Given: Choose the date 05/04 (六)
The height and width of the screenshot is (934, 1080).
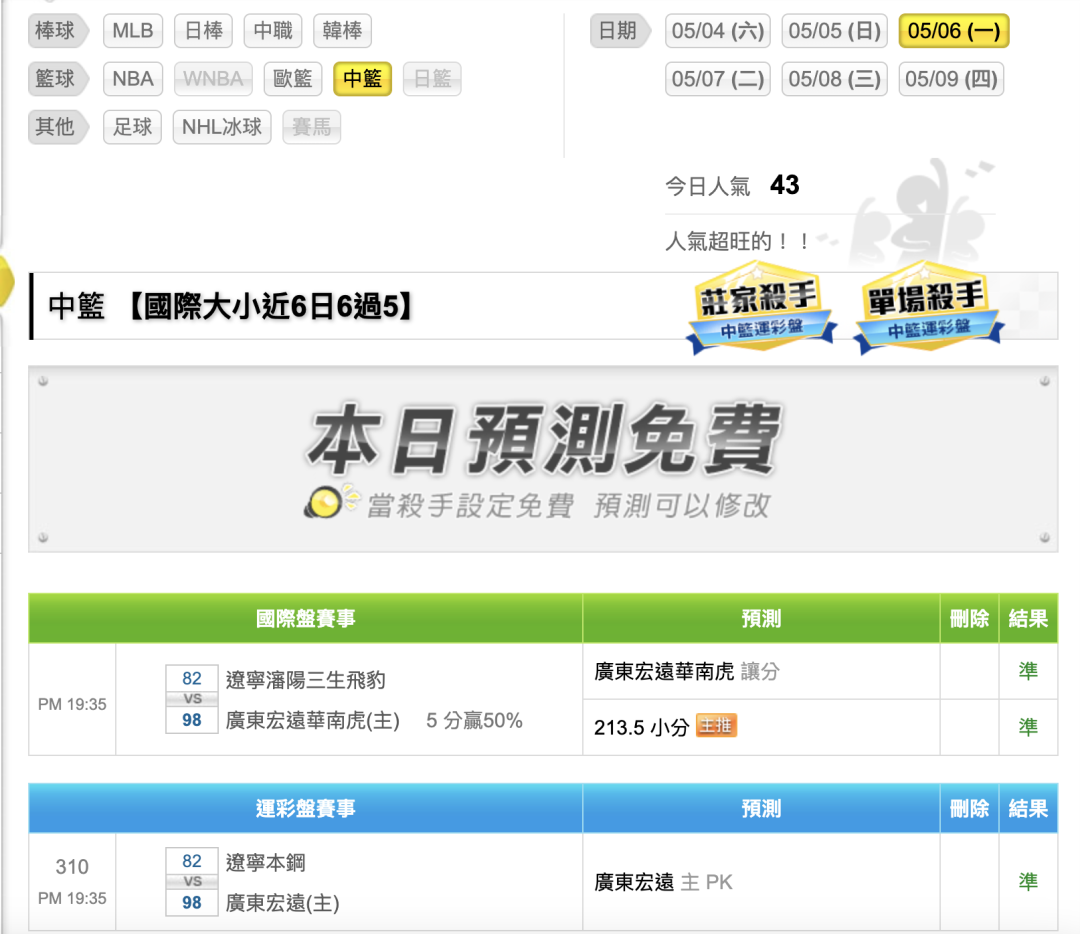Looking at the screenshot, I should click(718, 31).
